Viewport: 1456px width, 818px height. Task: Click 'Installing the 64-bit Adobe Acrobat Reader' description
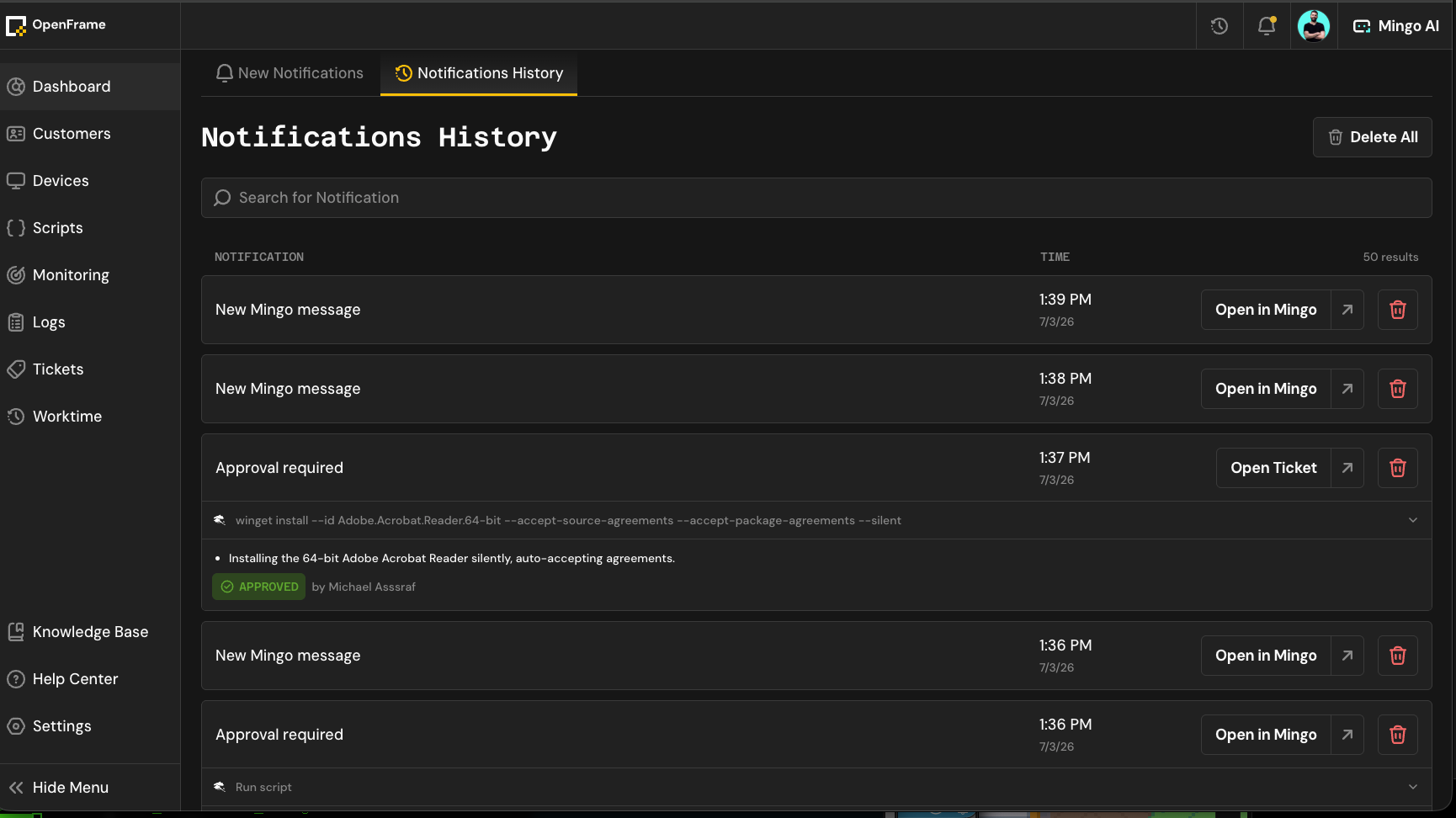[452, 558]
